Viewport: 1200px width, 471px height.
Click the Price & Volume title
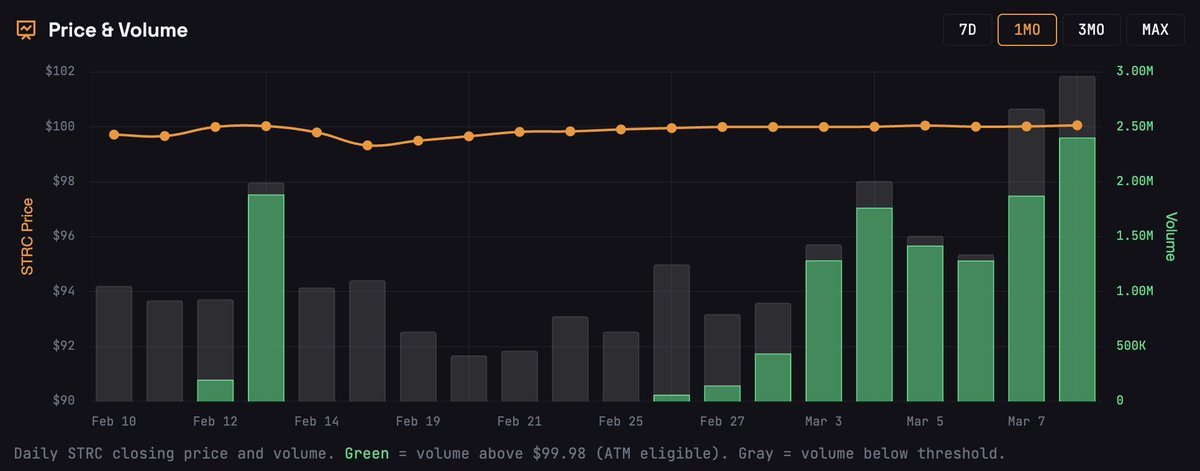click(118, 30)
